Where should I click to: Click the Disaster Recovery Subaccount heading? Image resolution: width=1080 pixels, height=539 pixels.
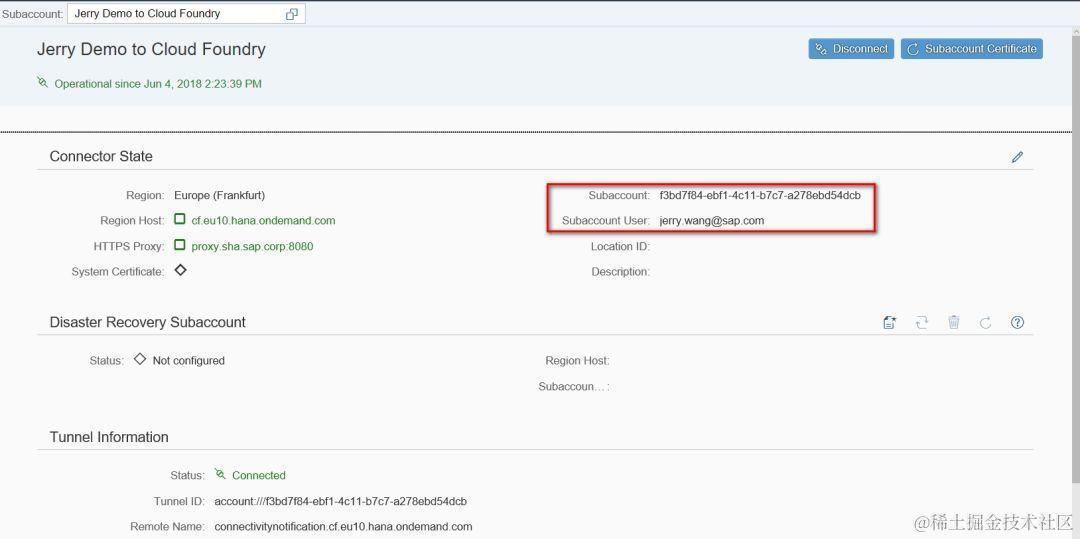pos(147,322)
